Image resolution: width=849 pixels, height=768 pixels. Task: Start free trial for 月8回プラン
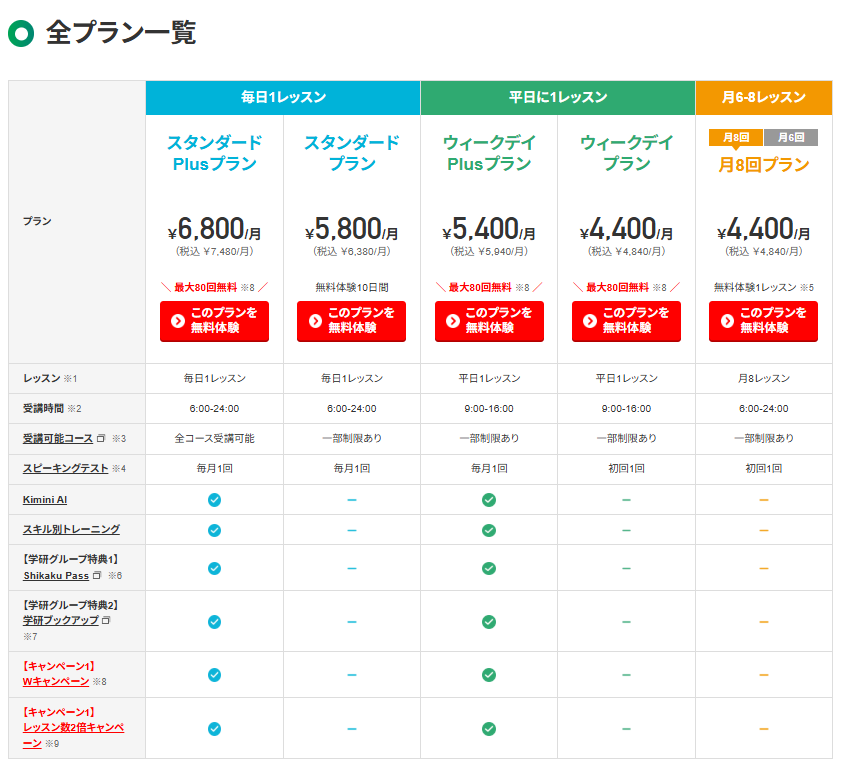pos(763,321)
